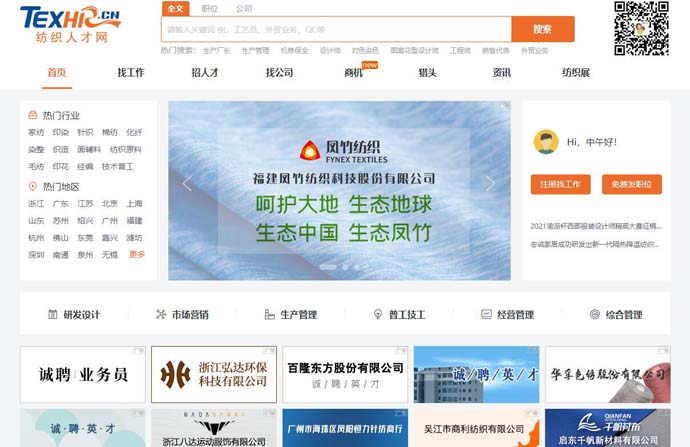690x447 pixels.
Task: Open the 浙江八达运动服饰有限公司 ad card
Action: (214, 428)
